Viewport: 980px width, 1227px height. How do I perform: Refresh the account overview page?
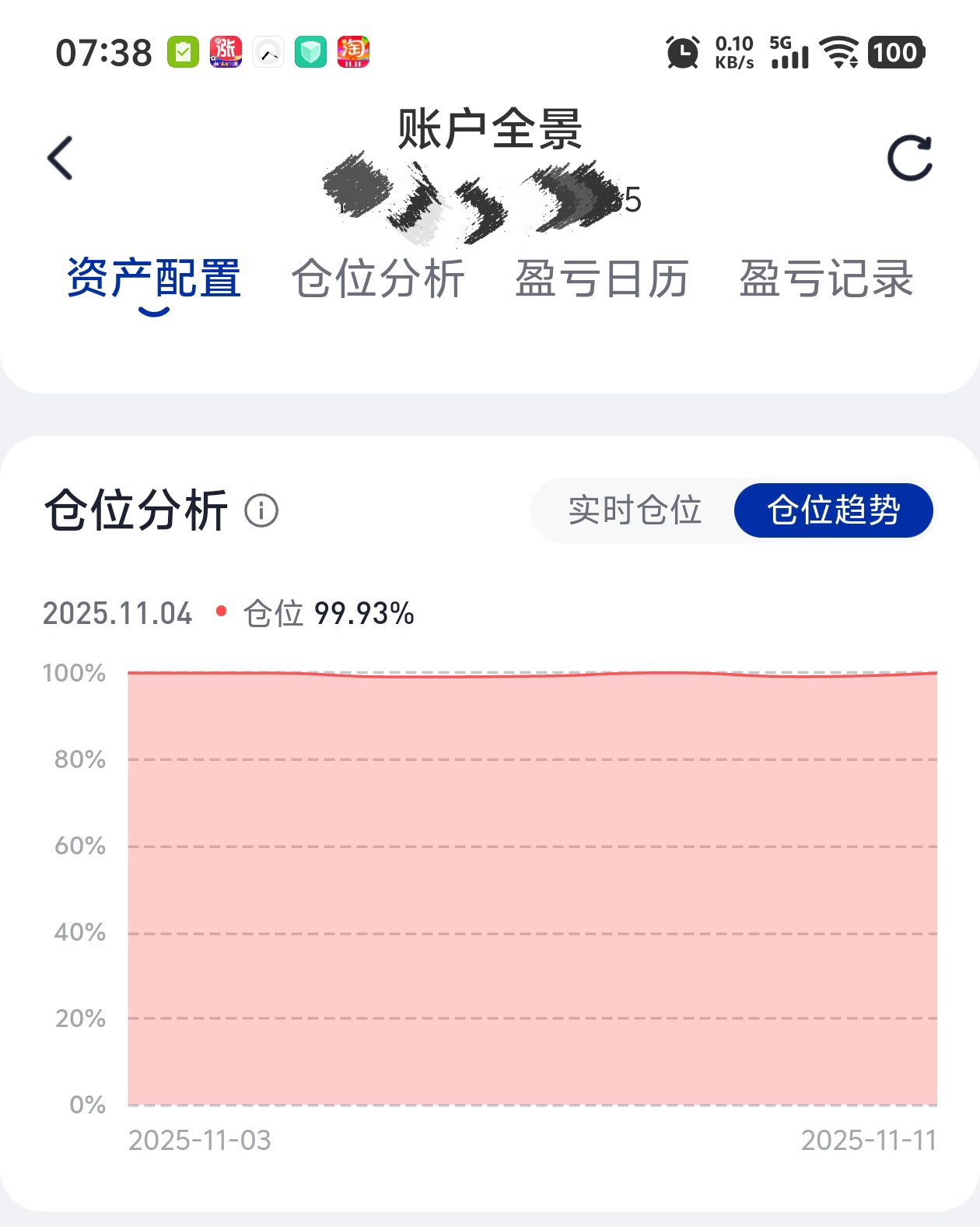click(x=909, y=159)
